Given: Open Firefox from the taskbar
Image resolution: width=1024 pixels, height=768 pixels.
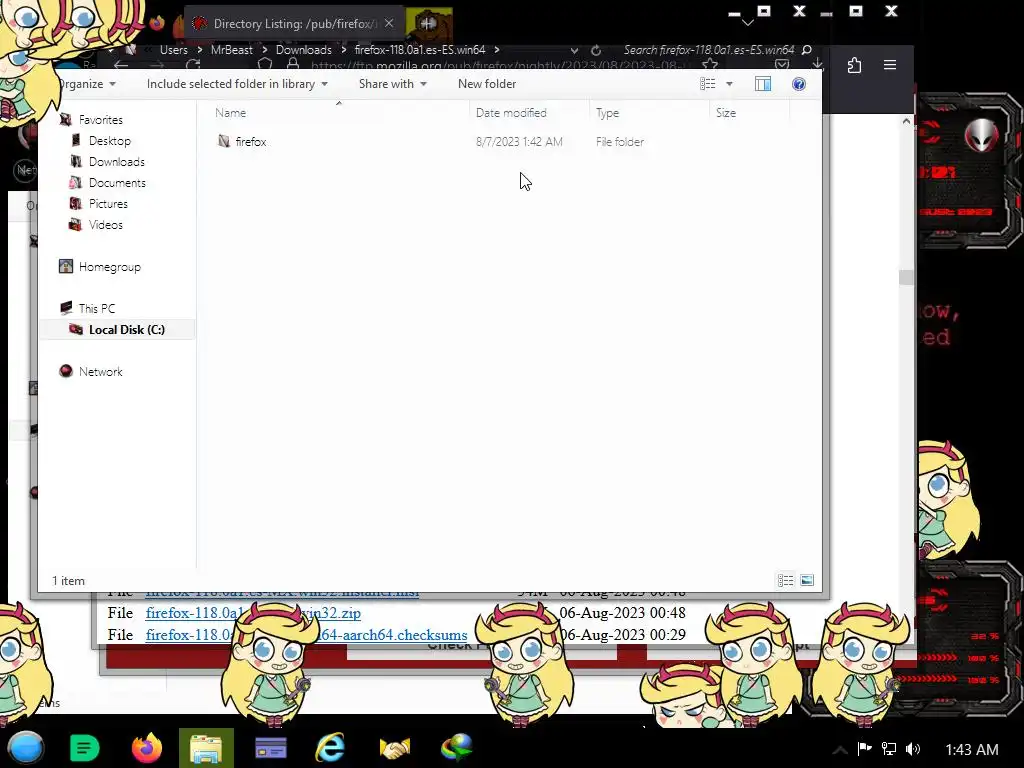Looking at the screenshot, I should tap(146, 748).
